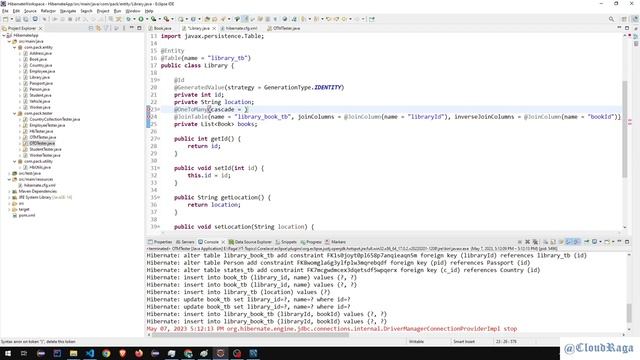The width and height of the screenshot is (640, 360).
Task: Click the Pin Console icon
Action: coord(587,242)
